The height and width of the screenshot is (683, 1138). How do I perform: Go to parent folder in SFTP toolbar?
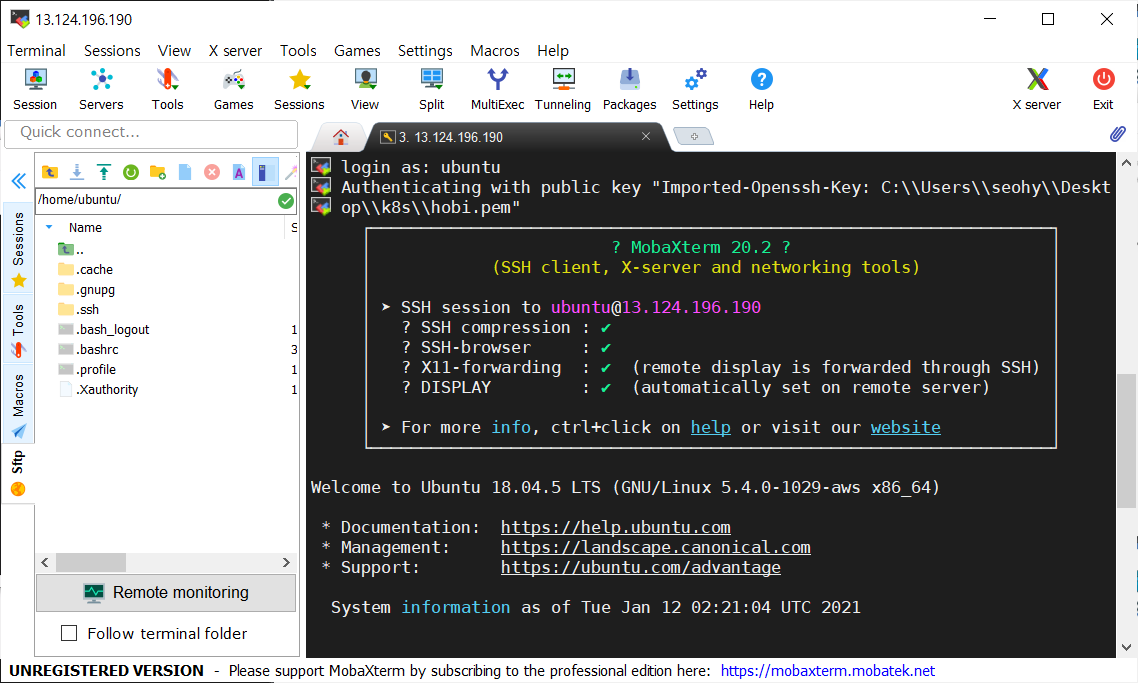coord(49,172)
